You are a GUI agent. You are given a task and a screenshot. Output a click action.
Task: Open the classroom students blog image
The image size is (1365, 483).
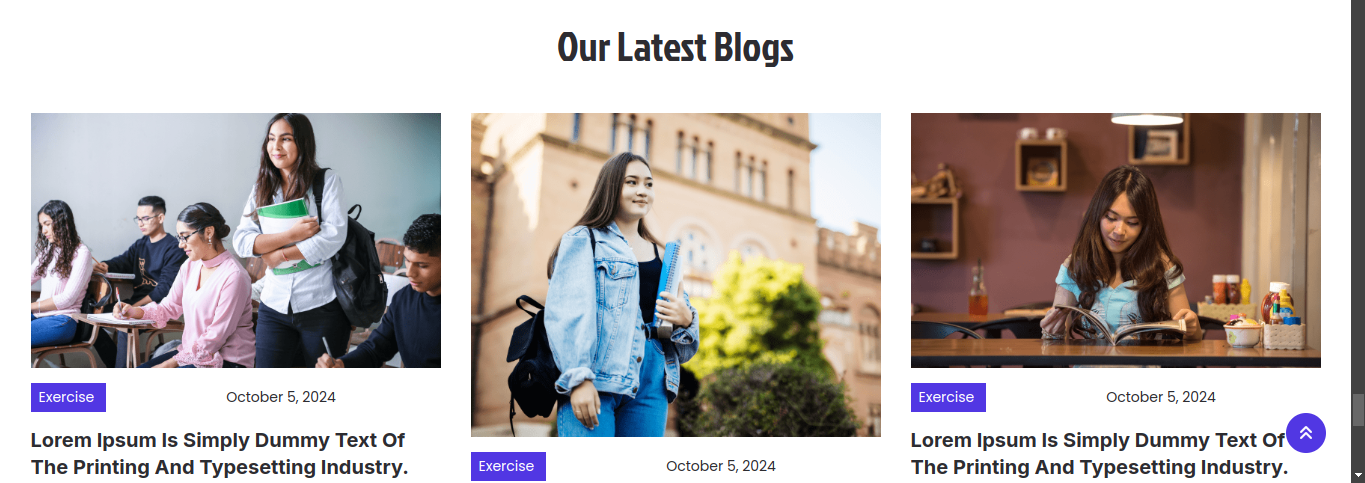tap(236, 240)
